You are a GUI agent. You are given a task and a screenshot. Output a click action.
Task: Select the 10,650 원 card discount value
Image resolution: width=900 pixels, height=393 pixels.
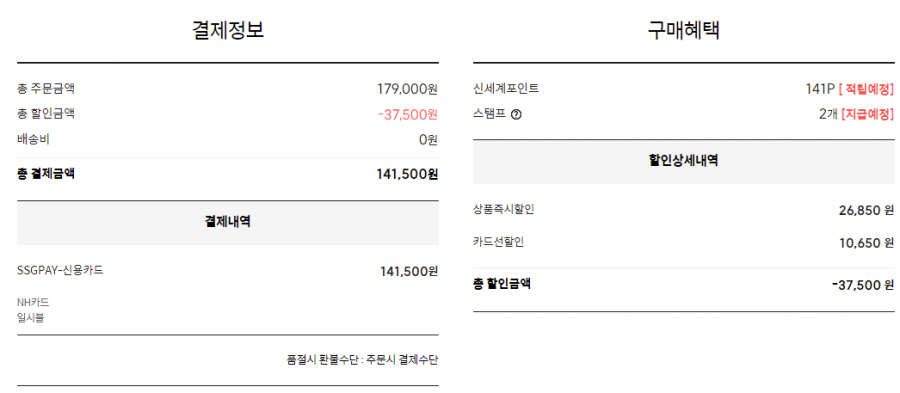tap(866, 243)
